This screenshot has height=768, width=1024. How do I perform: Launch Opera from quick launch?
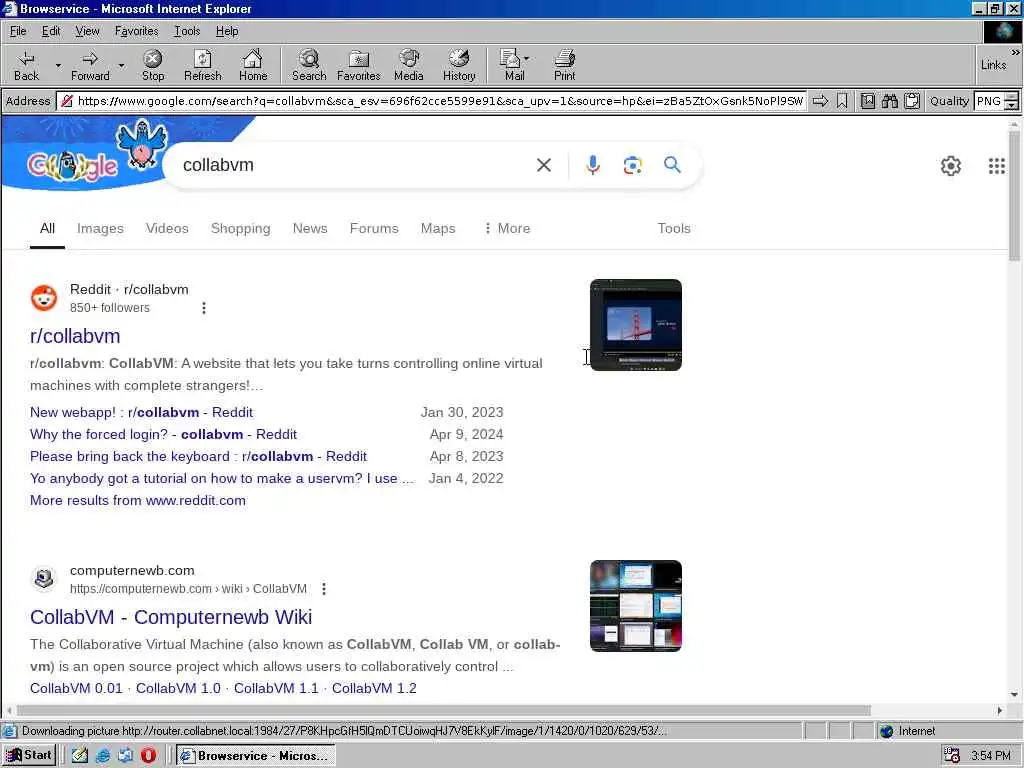(148, 756)
